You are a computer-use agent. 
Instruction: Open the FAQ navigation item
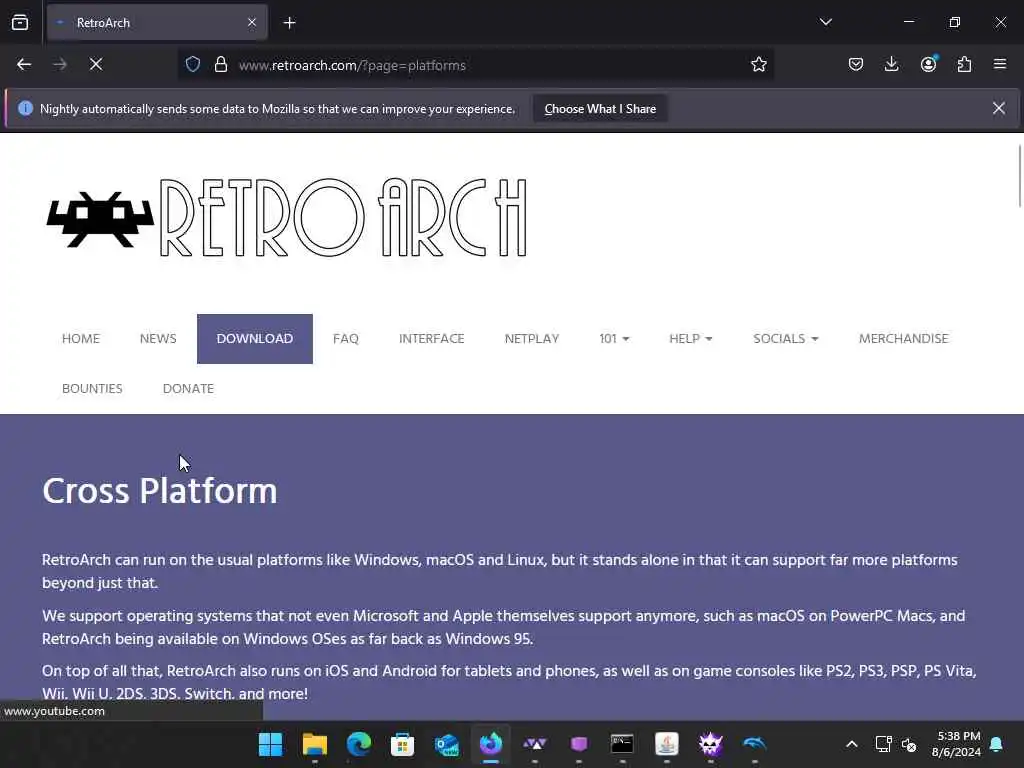[345, 339]
